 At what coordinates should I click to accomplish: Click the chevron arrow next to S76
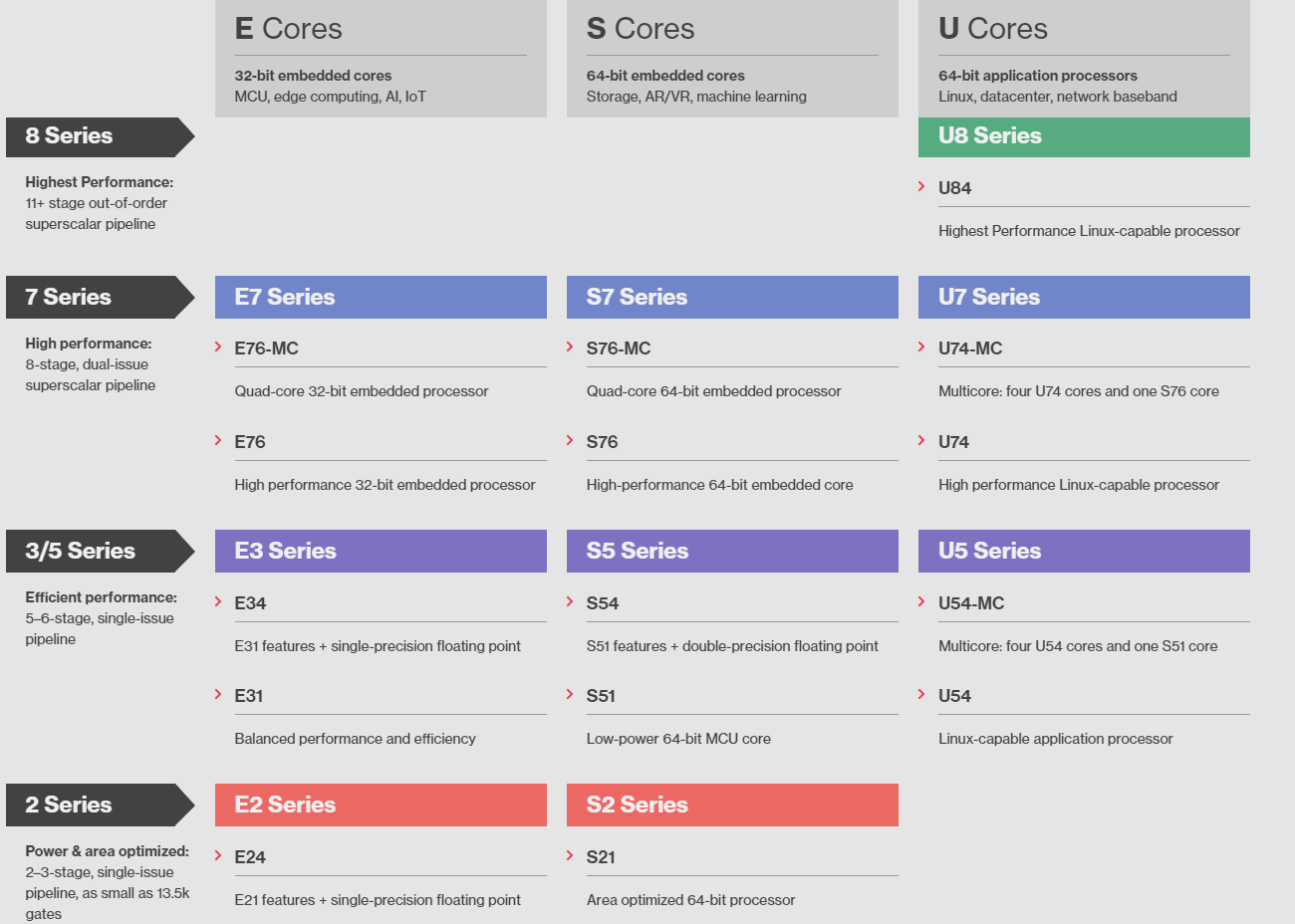pos(570,440)
